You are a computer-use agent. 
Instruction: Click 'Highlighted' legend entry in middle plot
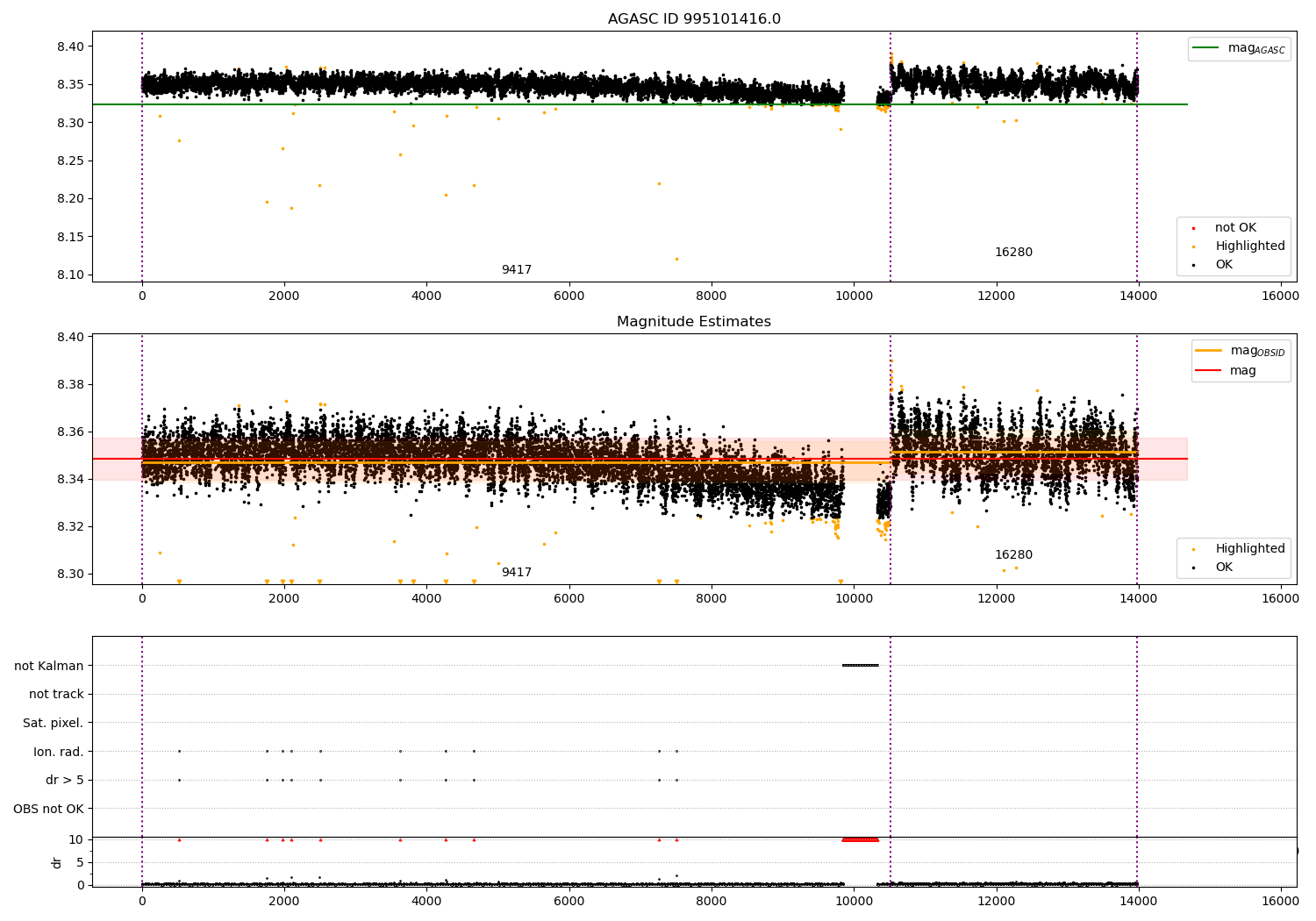pyautogui.click(x=1249, y=549)
